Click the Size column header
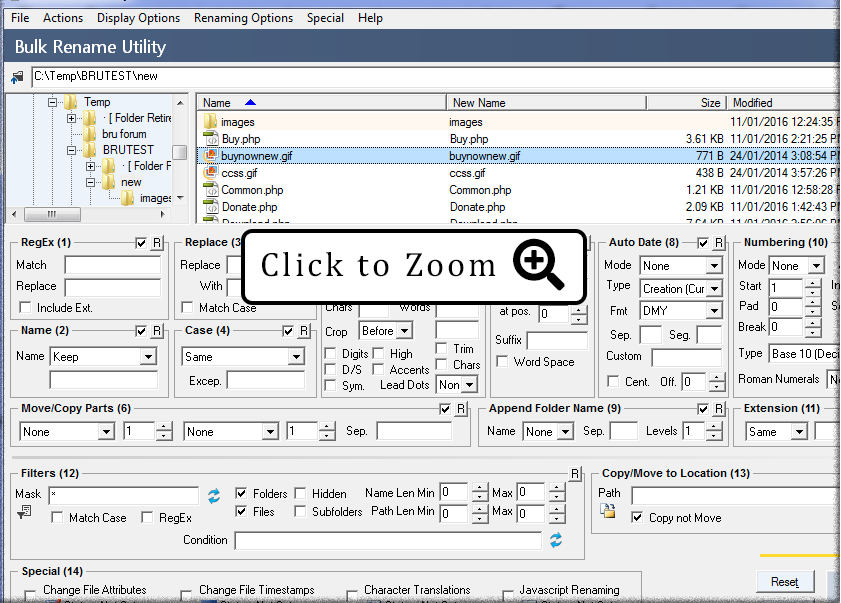The width and height of the screenshot is (841, 603). pyautogui.click(x=686, y=103)
